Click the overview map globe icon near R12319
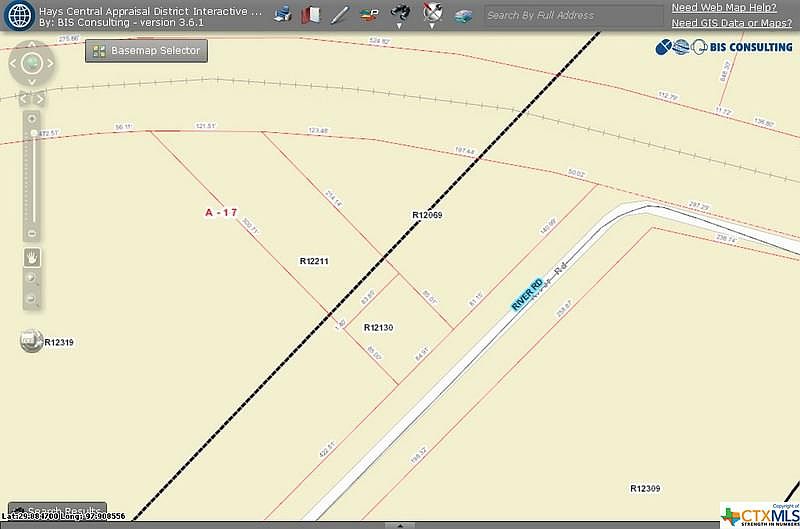This screenshot has width=800, height=529. click(x=31, y=341)
